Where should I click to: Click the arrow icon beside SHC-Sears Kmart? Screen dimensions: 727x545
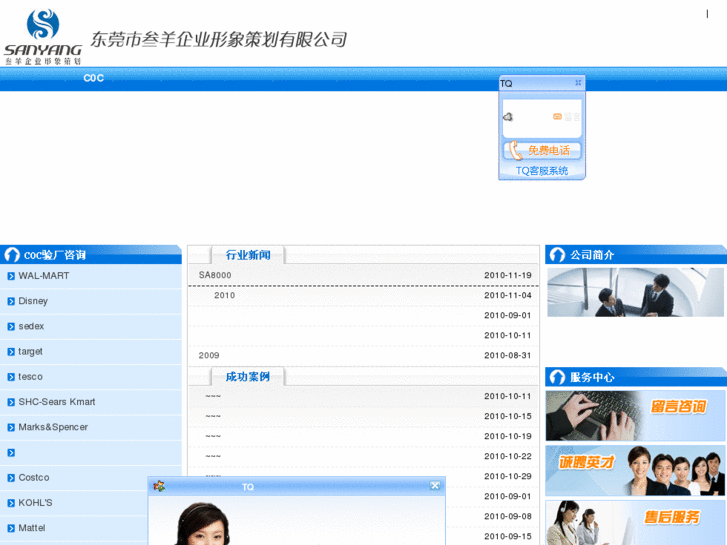click(x=11, y=402)
